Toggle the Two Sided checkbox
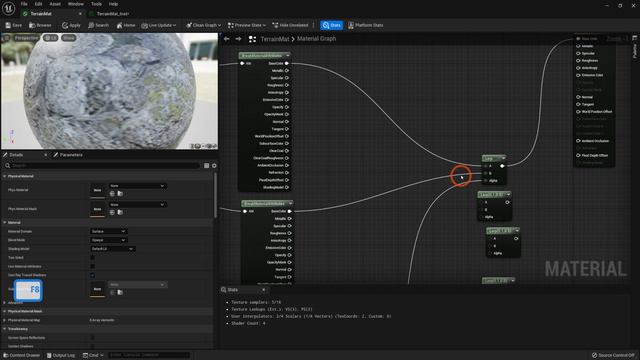This screenshot has width=640, height=360. click(x=92, y=258)
